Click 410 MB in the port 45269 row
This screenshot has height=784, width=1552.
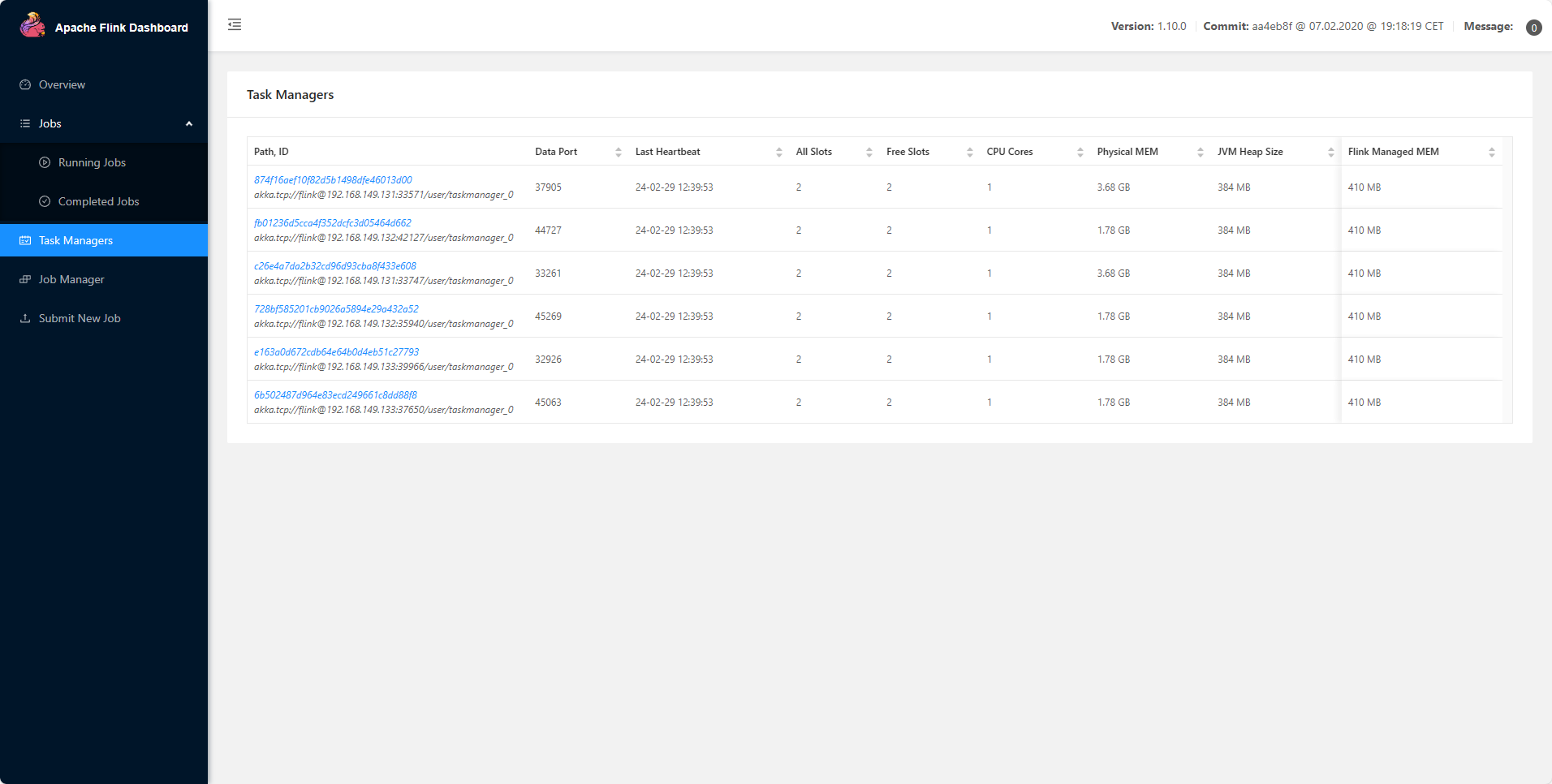1364,317
